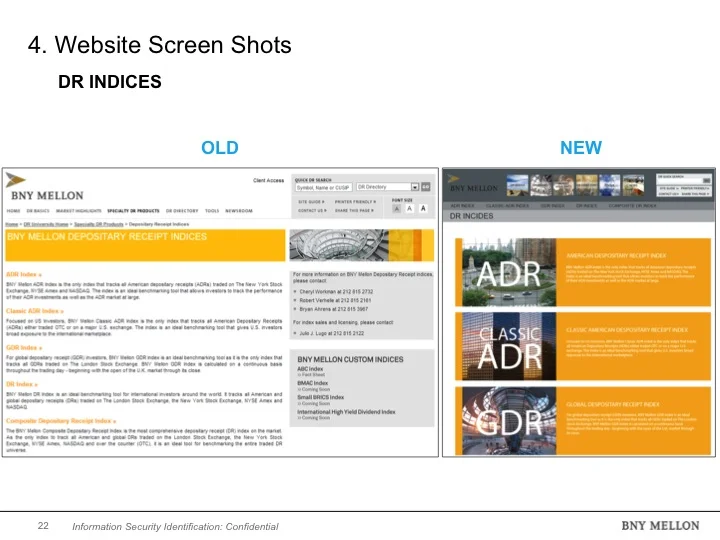This screenshot has height=540, width=720.
Task: Open COMPOSITE DR INDEX tab on new site
Action: (632, 206)
